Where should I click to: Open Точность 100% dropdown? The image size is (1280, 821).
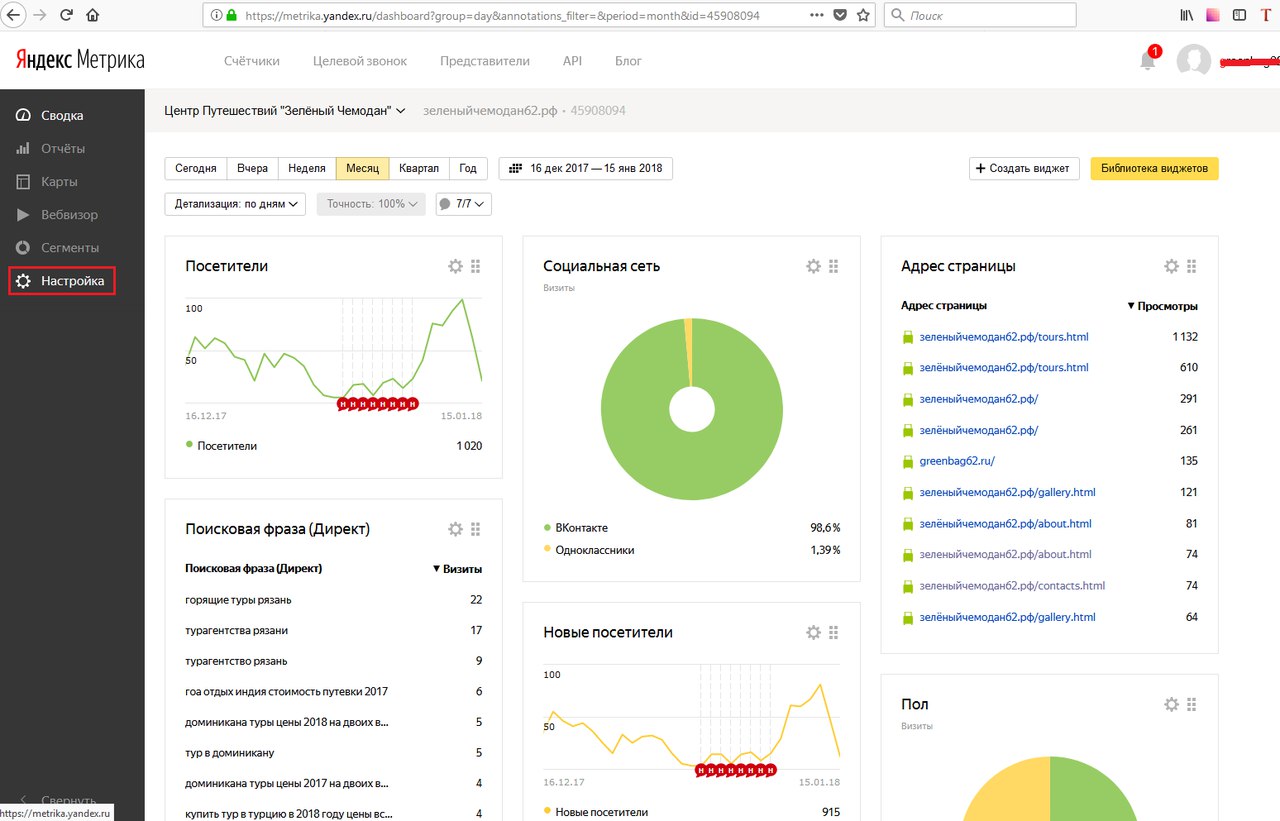click(371, 204)
